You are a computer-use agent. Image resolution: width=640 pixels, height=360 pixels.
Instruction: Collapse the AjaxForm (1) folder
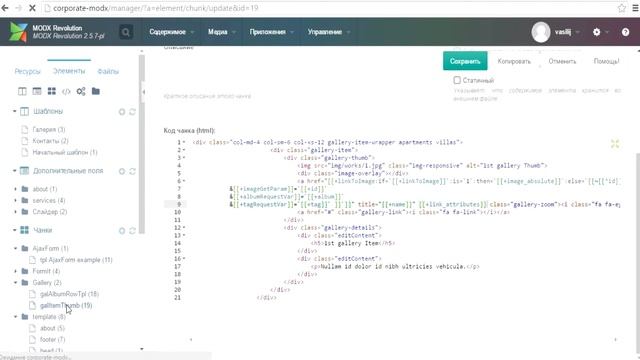pyautogui.click(x=16, y=248)
